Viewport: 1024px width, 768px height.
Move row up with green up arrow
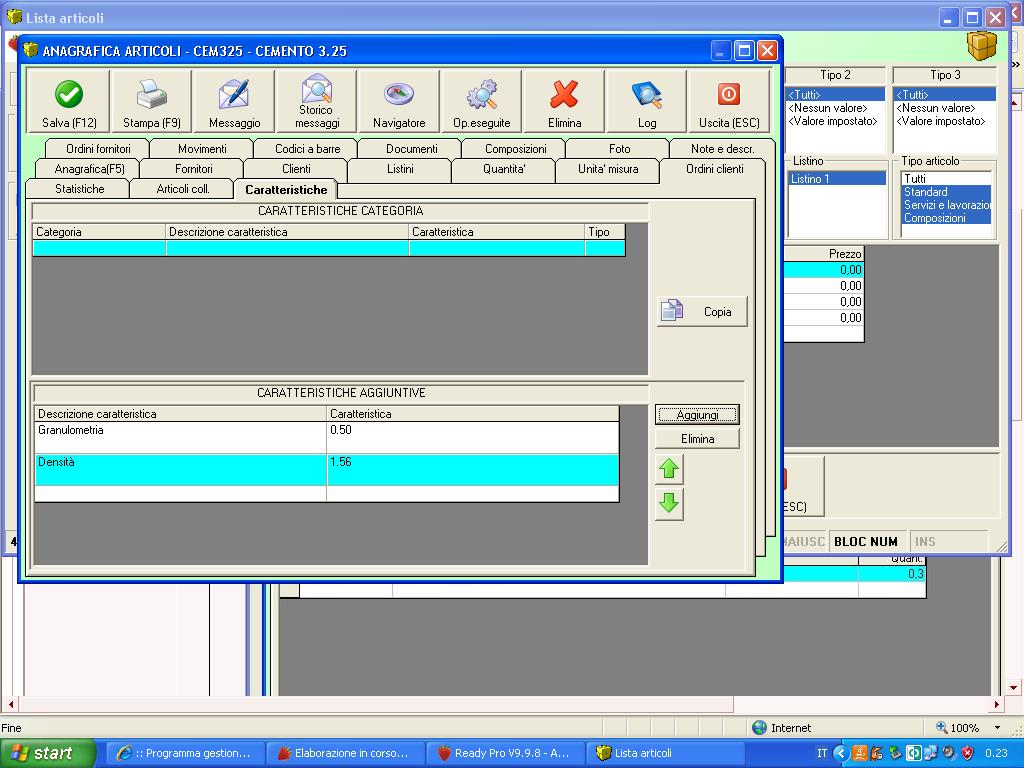coord(669,469)
